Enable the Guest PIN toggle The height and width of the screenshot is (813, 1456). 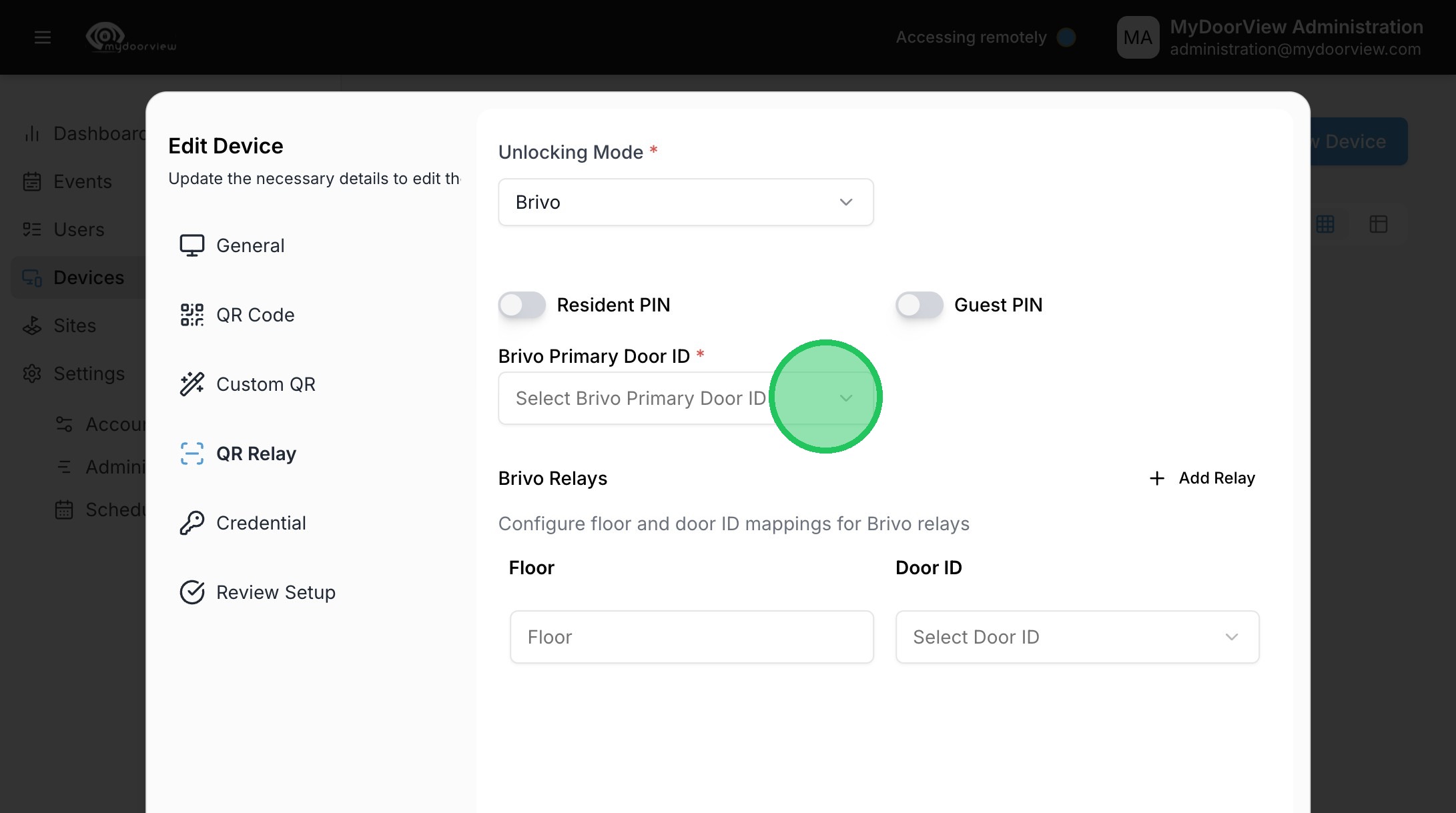coord(919,305)
